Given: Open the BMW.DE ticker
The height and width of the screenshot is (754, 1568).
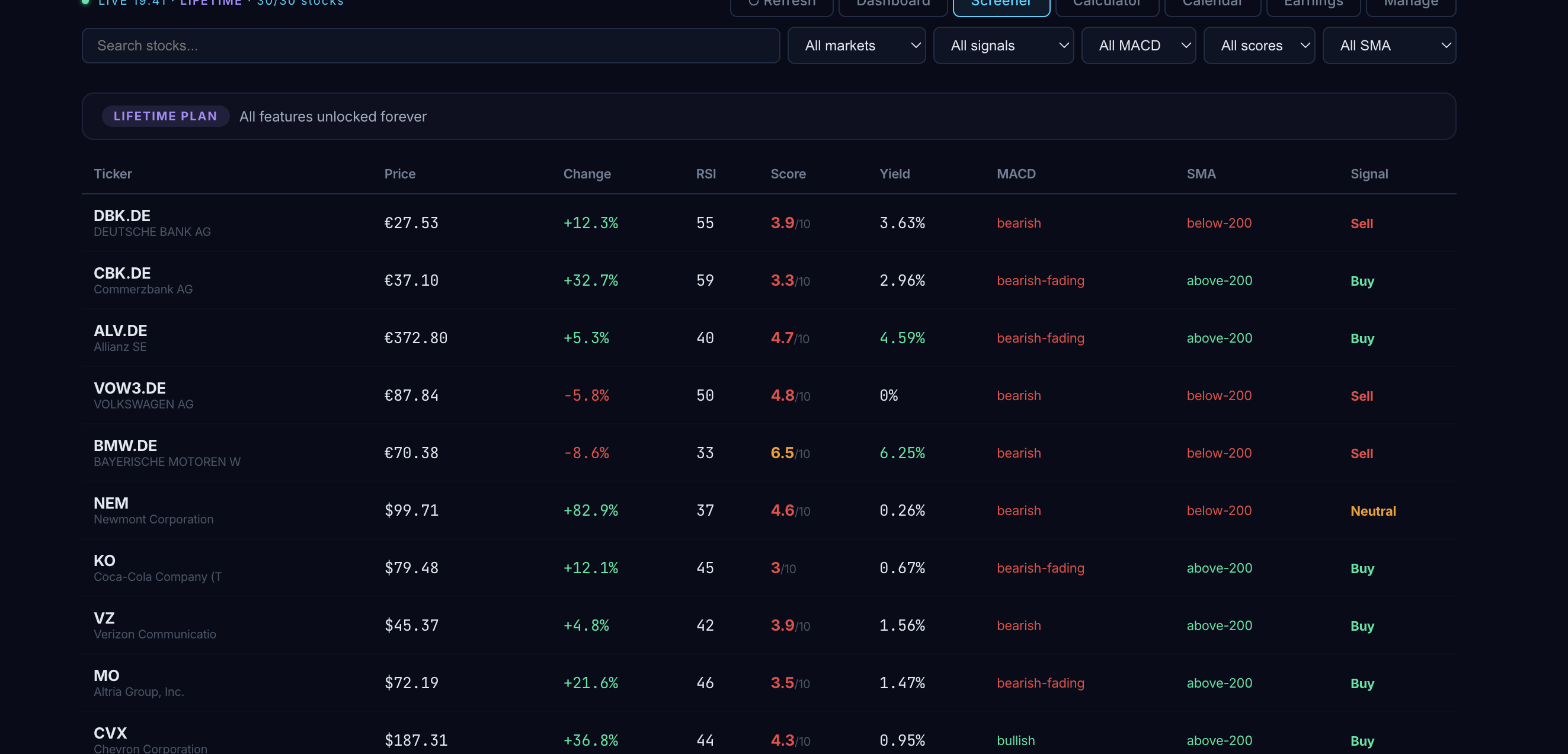Looking at the screenshot, I should click(125, 446).
